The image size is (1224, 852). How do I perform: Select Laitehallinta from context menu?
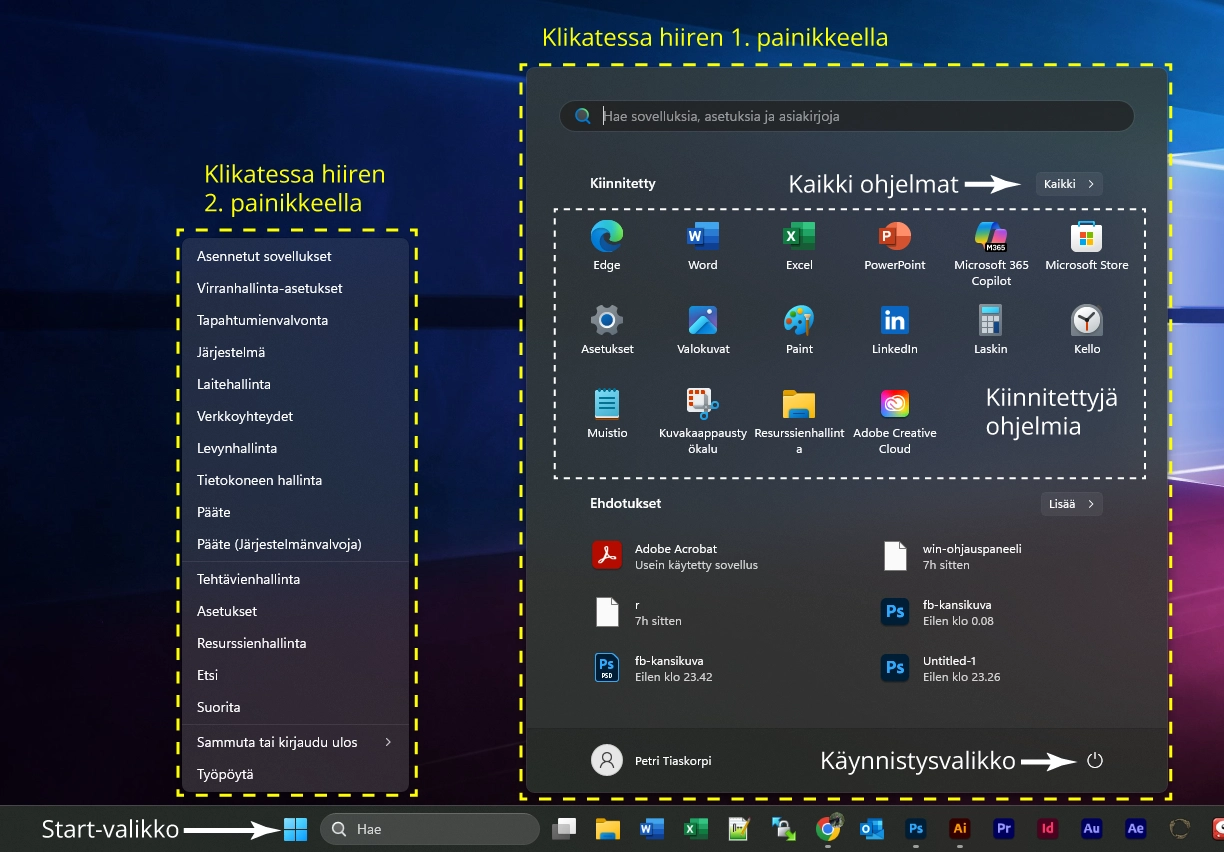pyautogui.click(x=234, y=384)
